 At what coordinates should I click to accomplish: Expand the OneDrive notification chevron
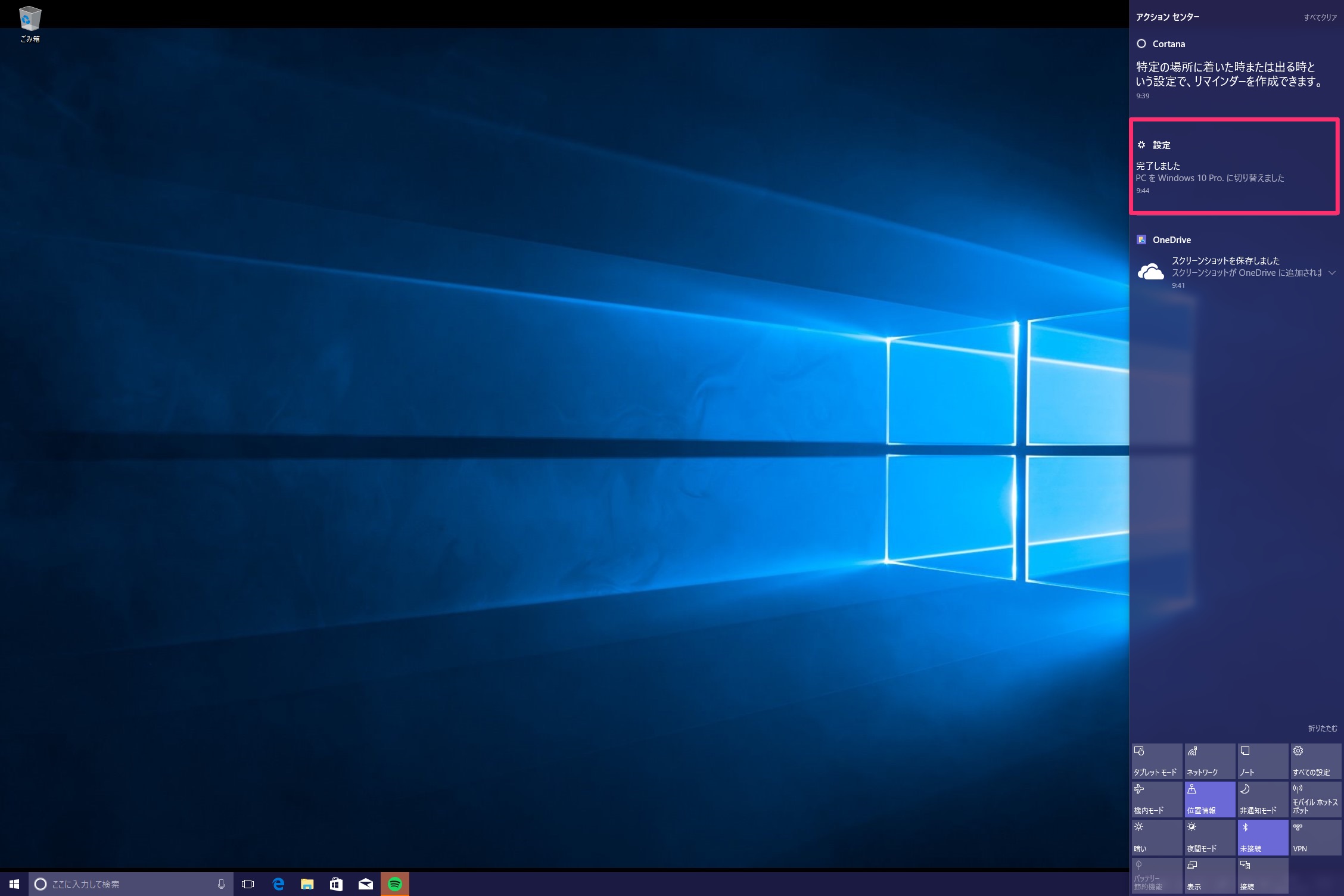coord(1332,272)
